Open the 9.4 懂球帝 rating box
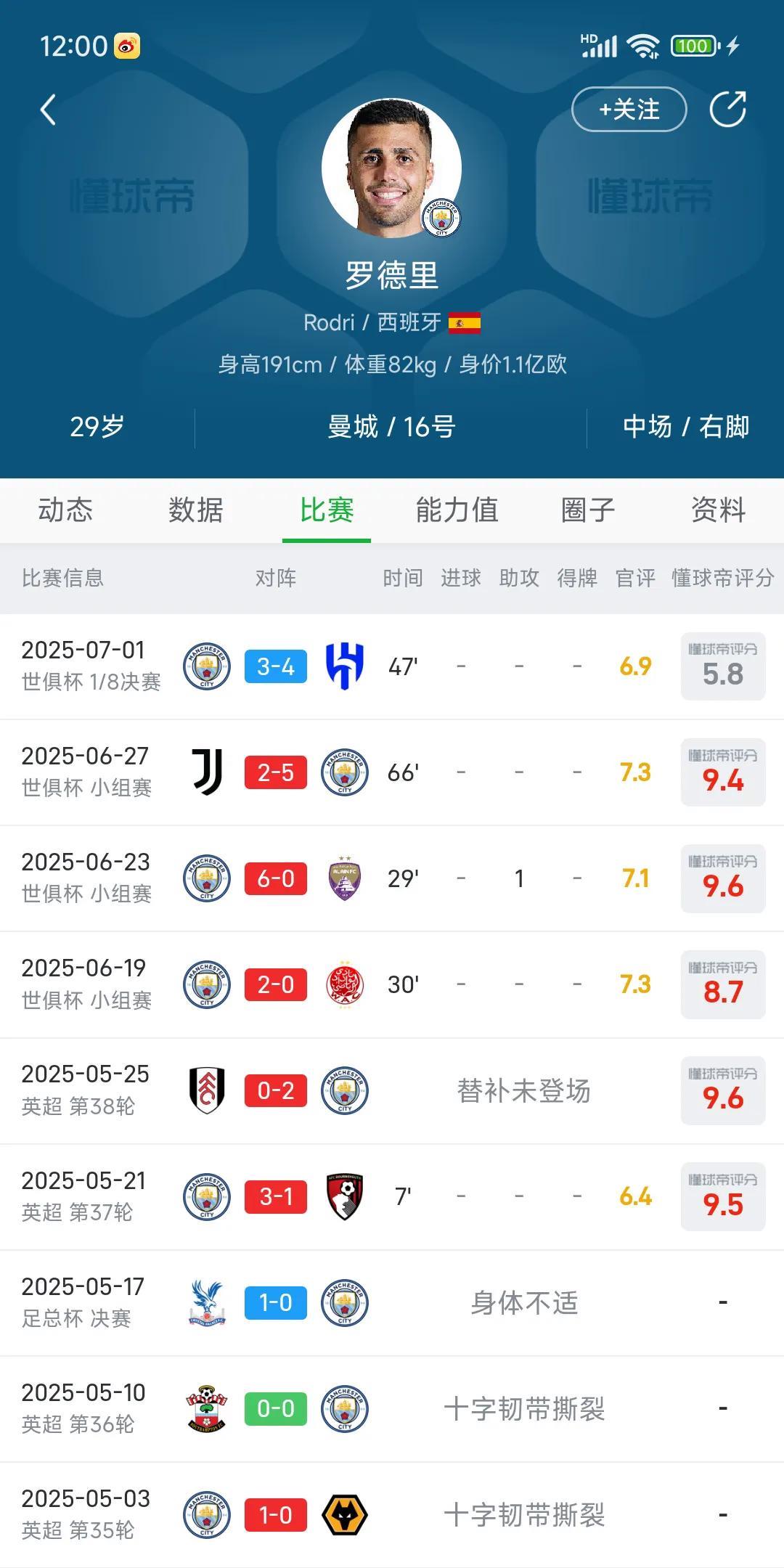This screenshot has height=1568, width=784. click(723, 772)
